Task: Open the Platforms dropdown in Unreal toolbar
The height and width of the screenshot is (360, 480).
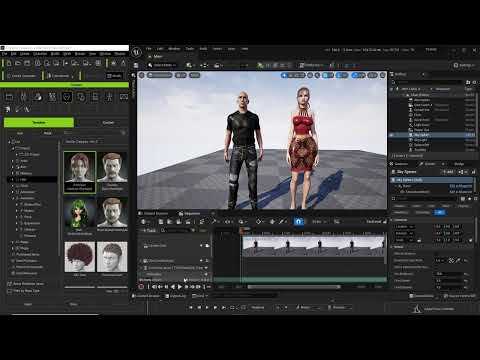Action: coord(311,65)
